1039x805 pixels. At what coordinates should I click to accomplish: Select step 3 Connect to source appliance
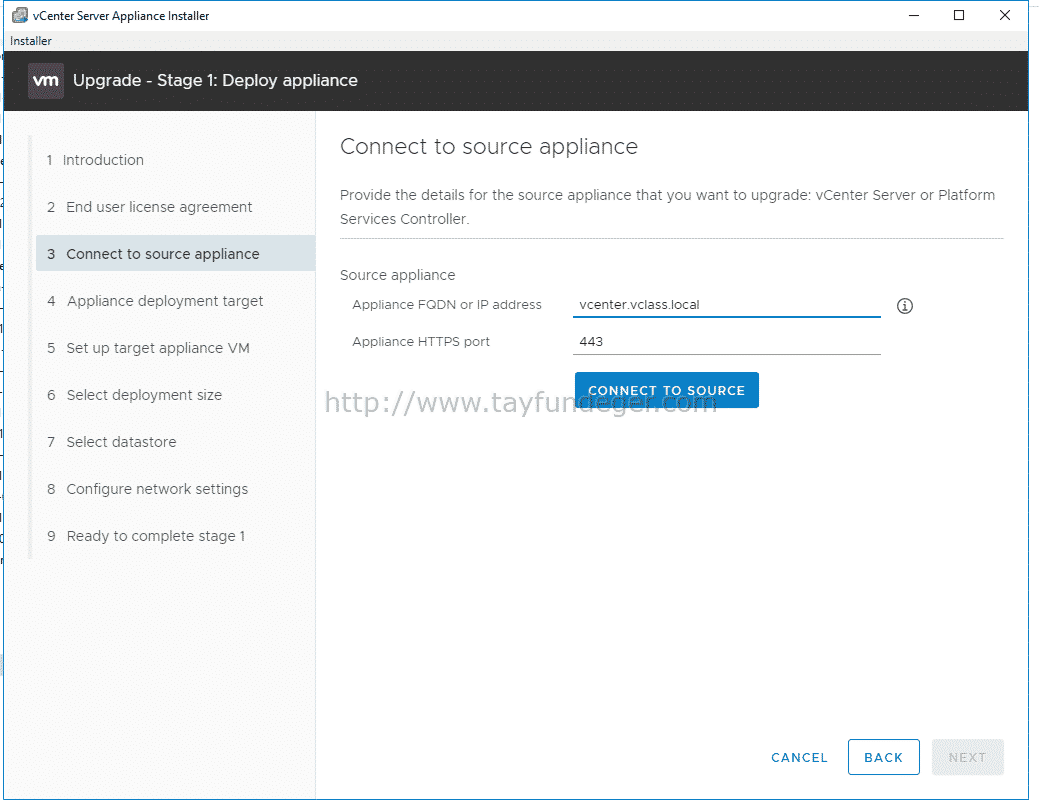(175, 254)
